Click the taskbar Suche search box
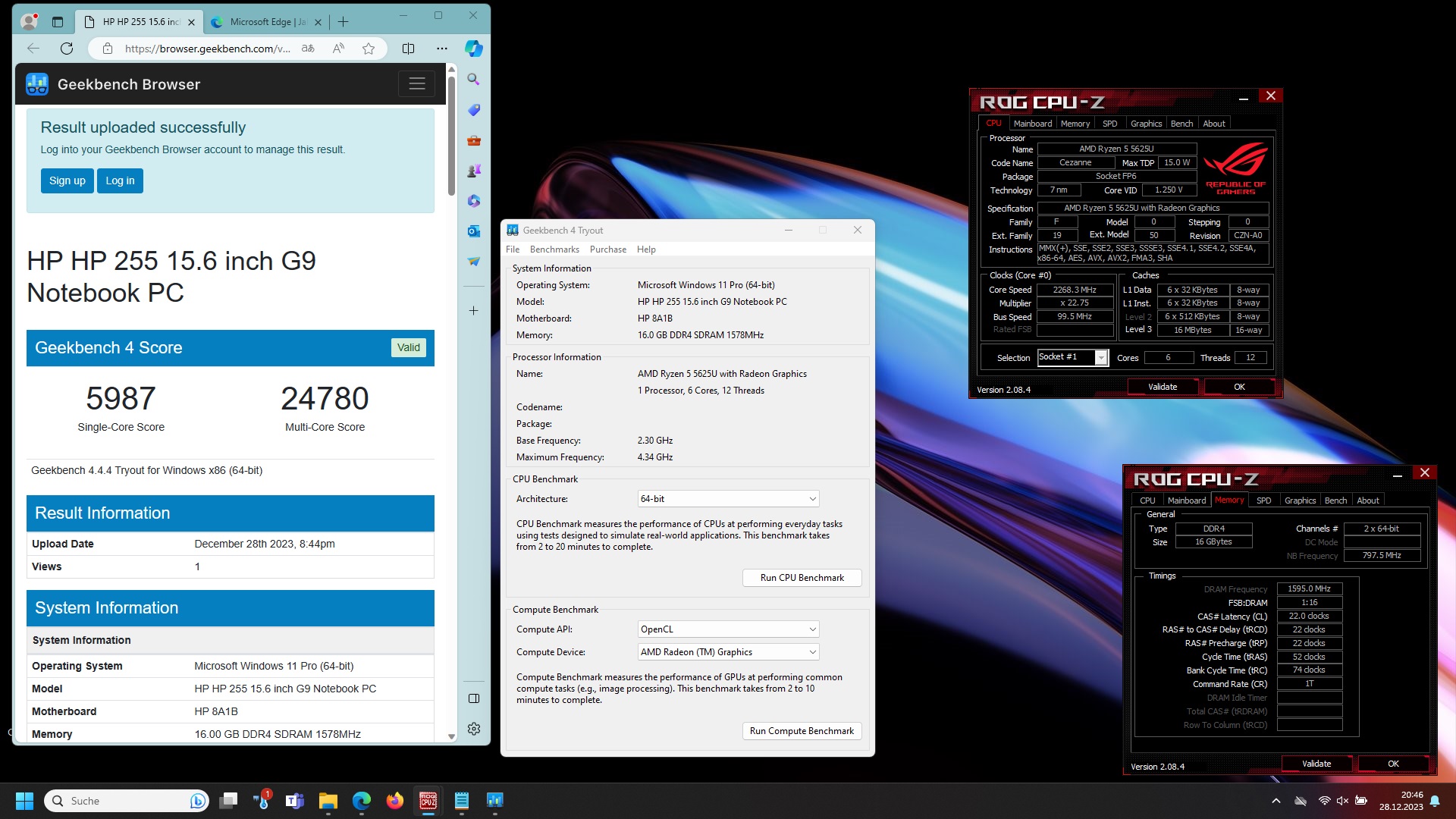Viewport: 1456px width, 819px height. 126,801
